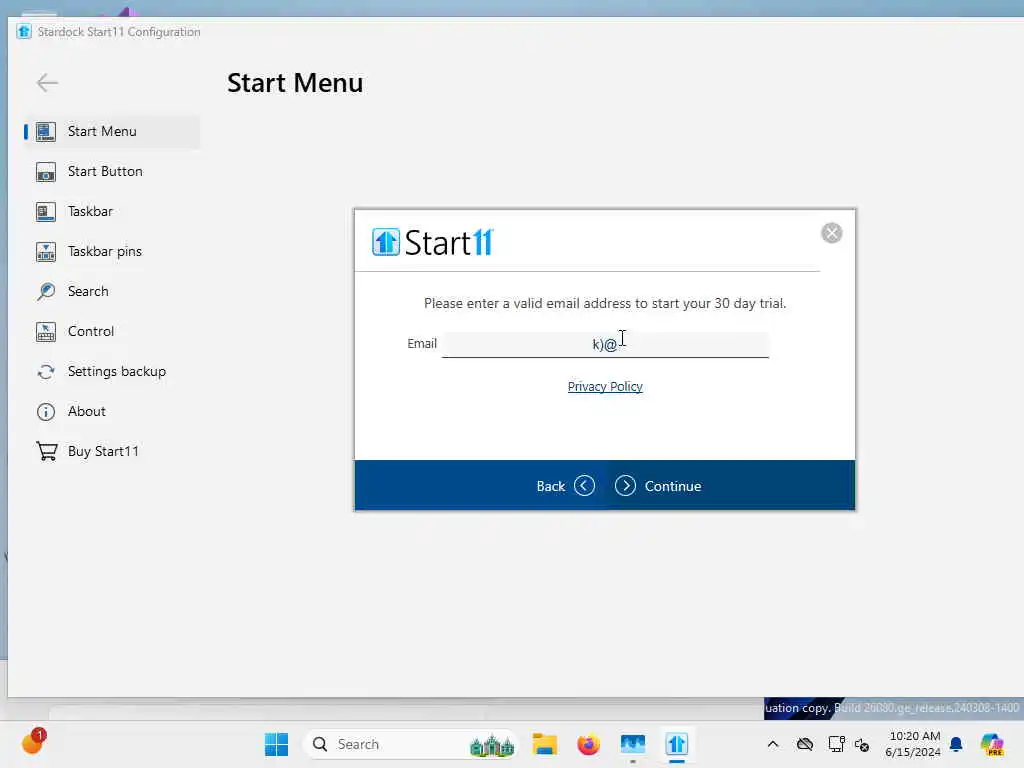Select the Search label in sidebar
This screenshot has height=768, width=1024.
(88, 291)
